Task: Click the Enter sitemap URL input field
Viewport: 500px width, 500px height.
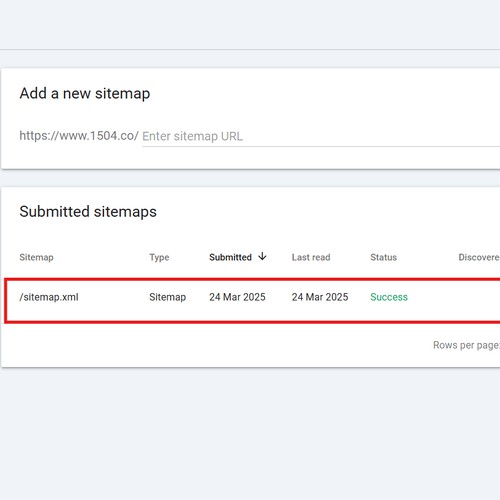Action: 321,136
